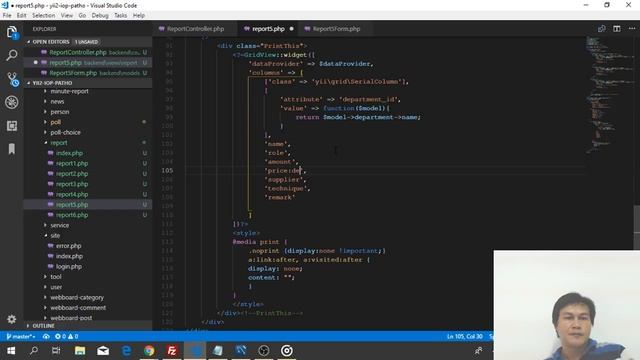The width and height of the screenshot is (640, 360).
Task: Click the Ln 105, Col 30 status entry
Action: point(464,336)
